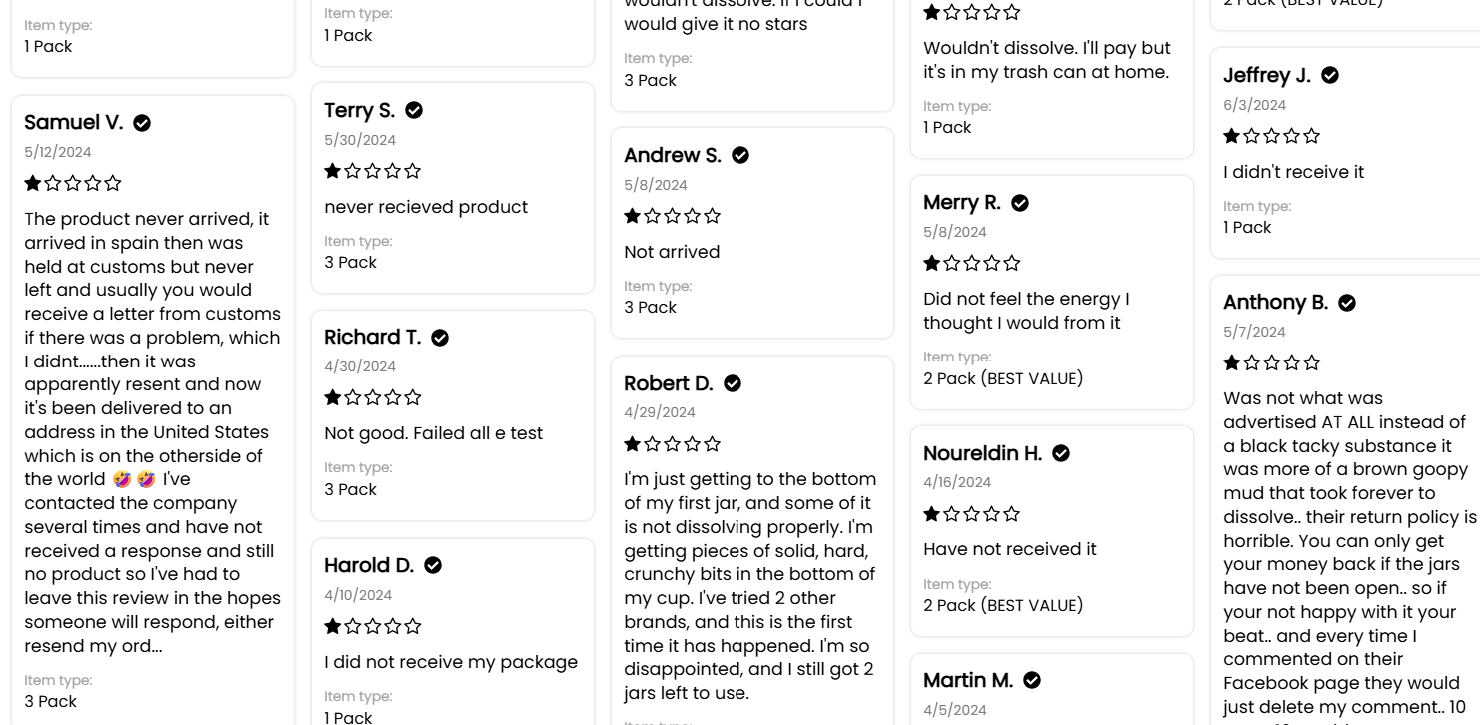1480x725 pixels.
Task: Click Andrew S. verified badge icon
Action: [x=740, y=155]
